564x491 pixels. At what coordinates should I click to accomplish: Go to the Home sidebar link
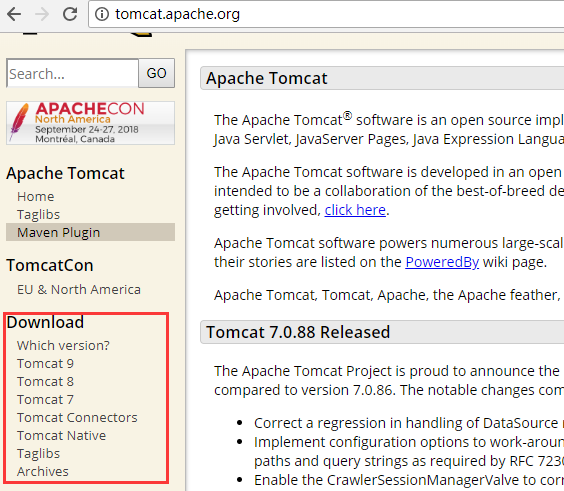coord(36,196)
